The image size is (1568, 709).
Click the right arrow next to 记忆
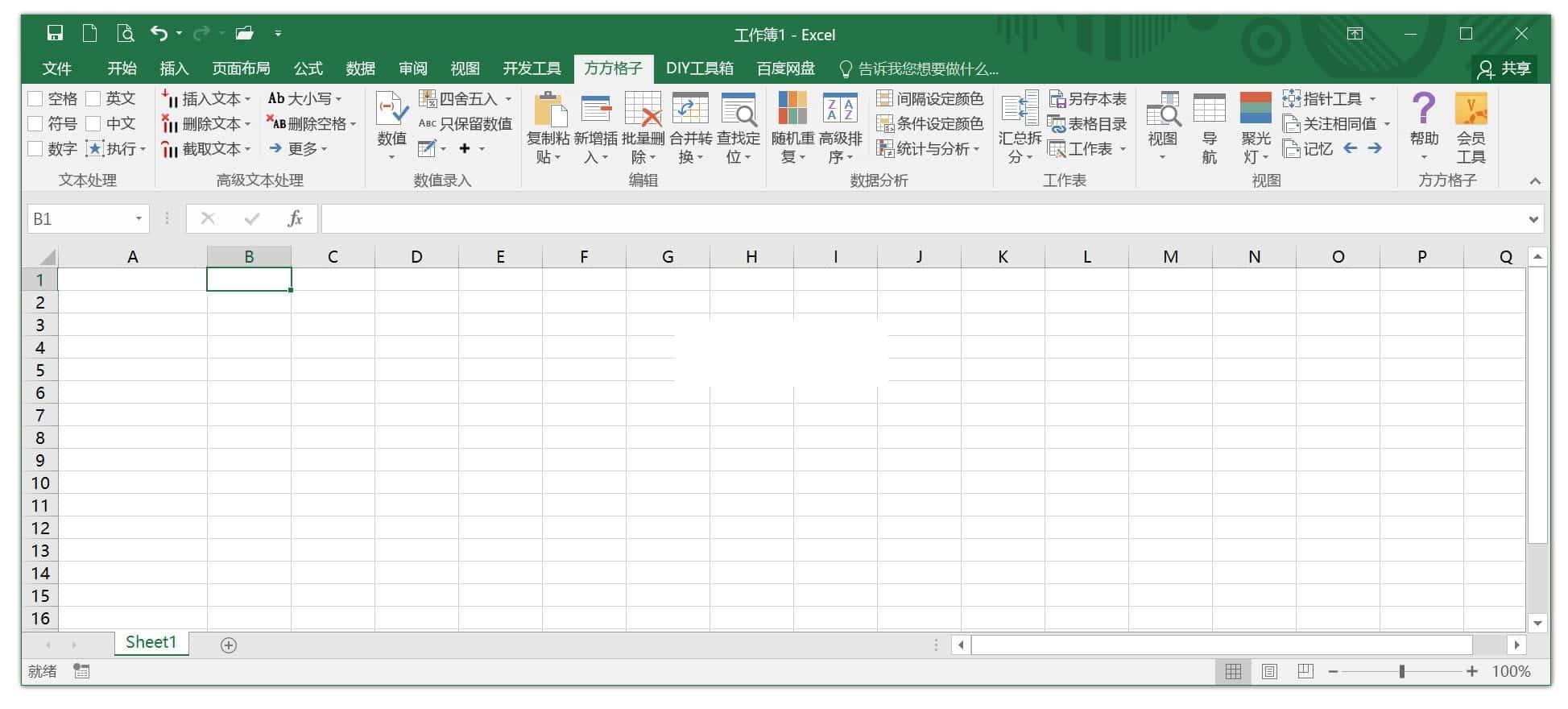(1375, 148)
